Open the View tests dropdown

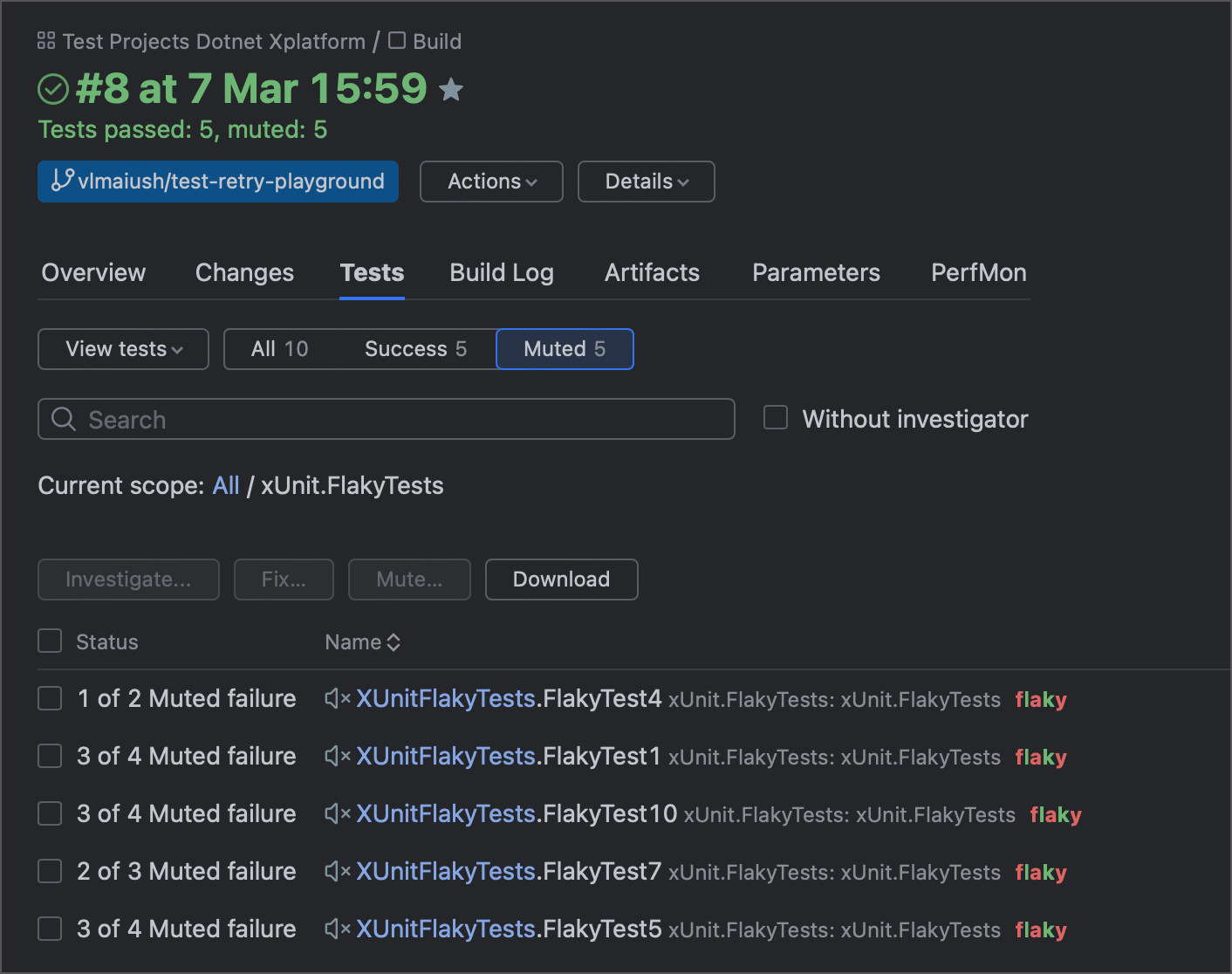[x=123, y=349]
